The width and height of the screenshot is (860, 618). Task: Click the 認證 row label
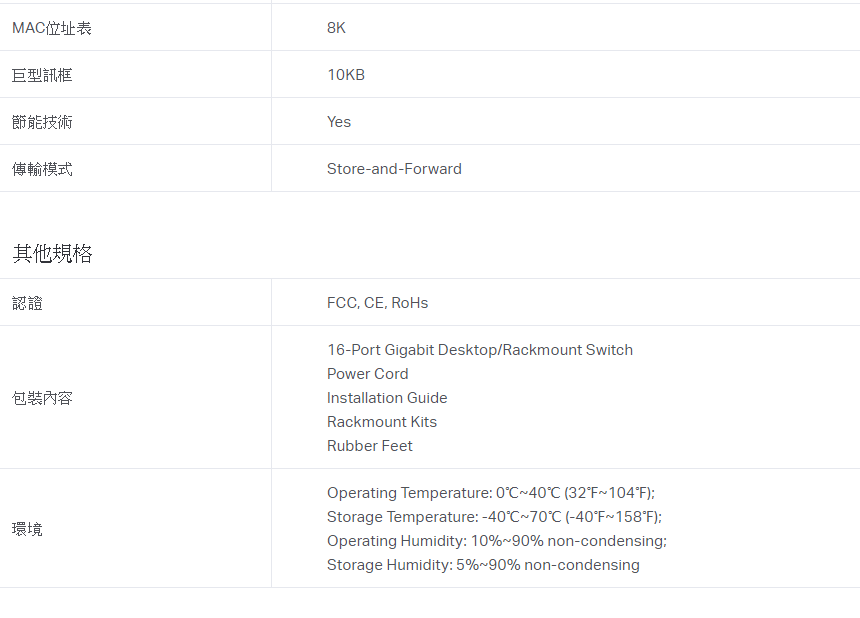(x=27, y=303)
